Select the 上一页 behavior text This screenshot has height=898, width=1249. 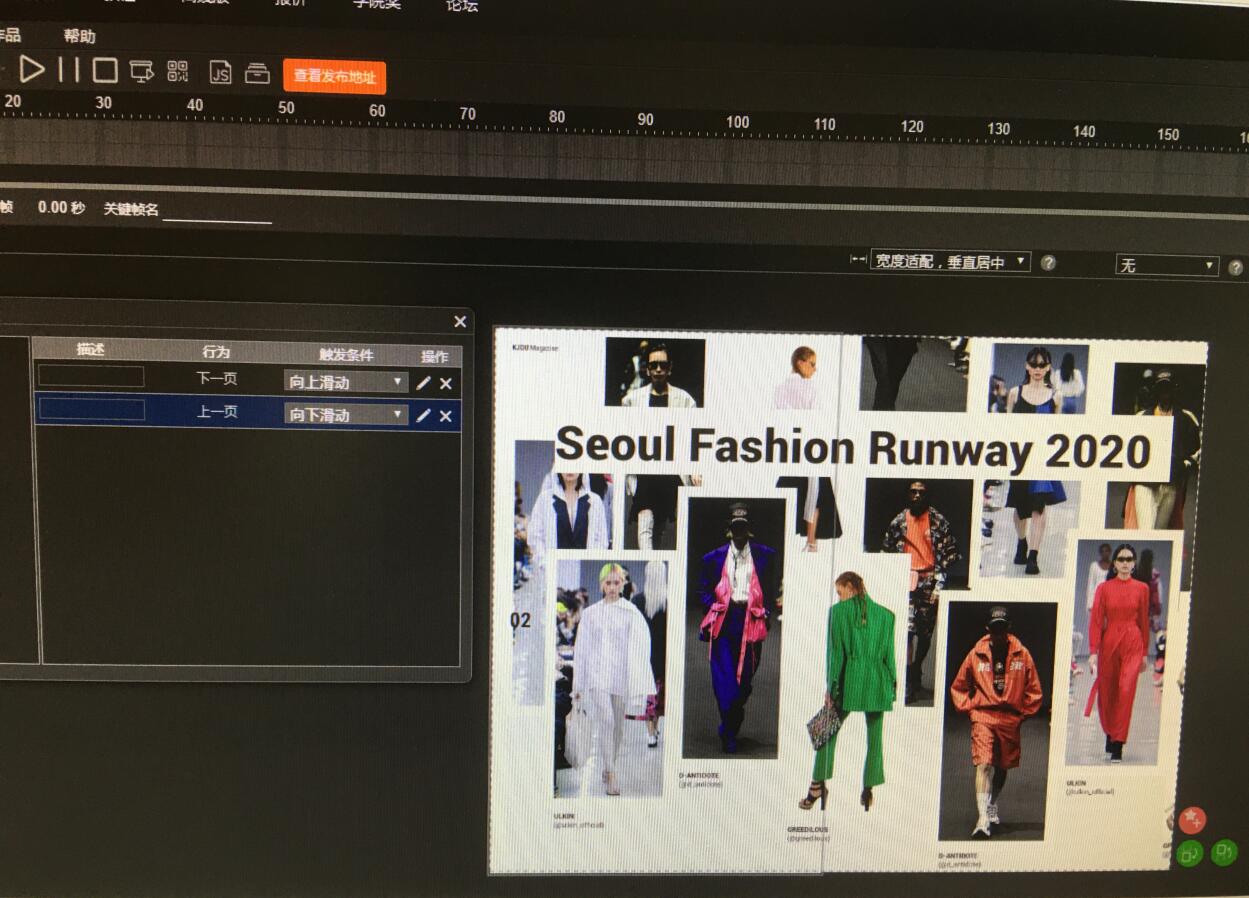point(216,412)
